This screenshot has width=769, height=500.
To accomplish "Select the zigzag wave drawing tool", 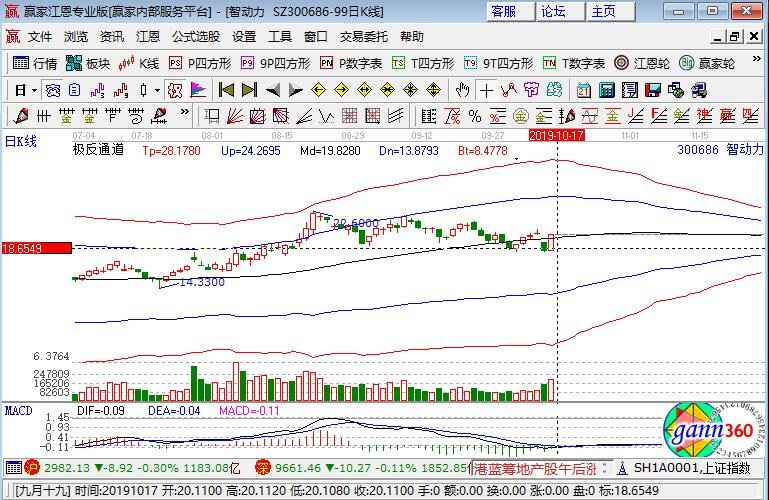I will pos(327,116).
